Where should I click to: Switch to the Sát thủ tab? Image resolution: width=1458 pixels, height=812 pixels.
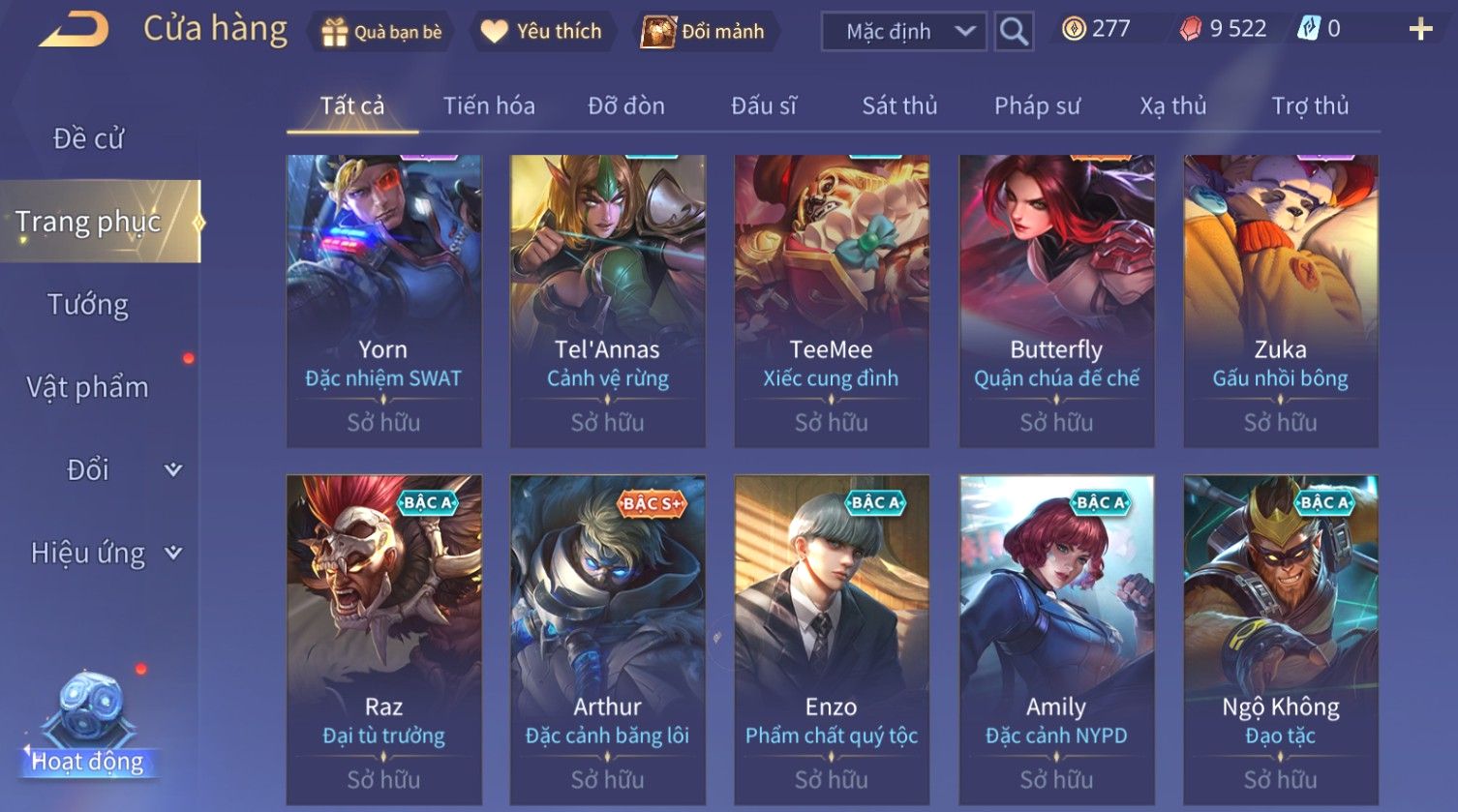click(899, 105)
